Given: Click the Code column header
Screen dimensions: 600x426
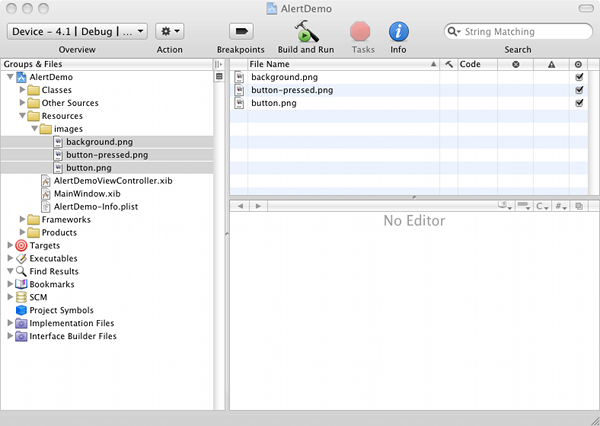Looking at the screenshot, I should [x=475, y=64].
